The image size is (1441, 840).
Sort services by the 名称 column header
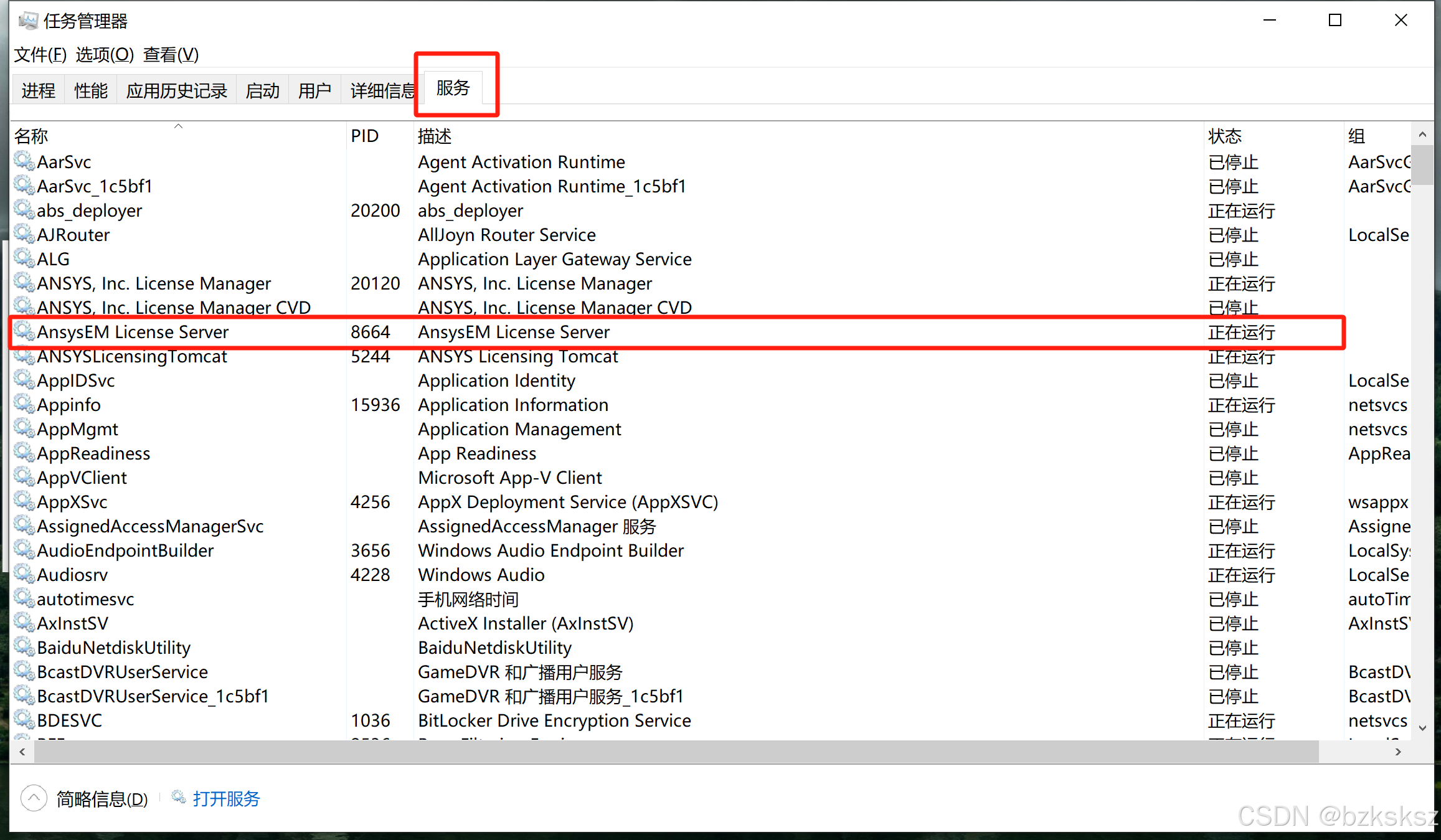point(31,136)
